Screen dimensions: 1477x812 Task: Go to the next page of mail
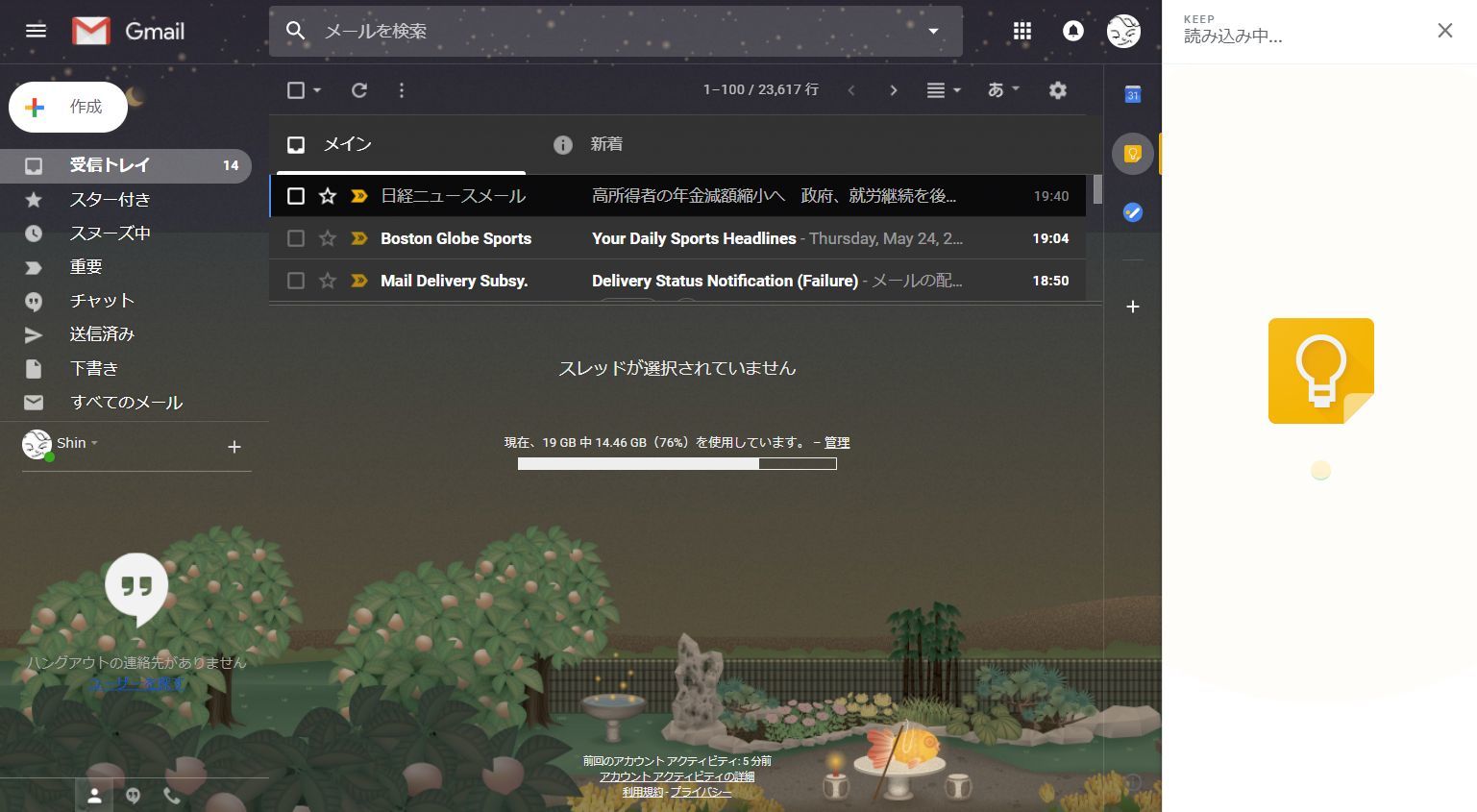894,90
